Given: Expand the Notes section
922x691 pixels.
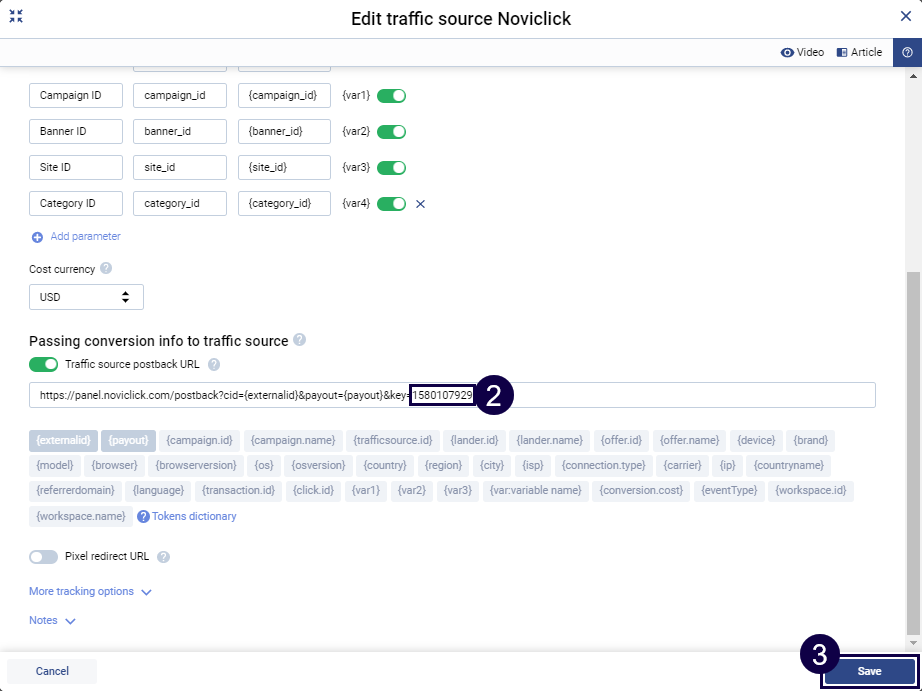Looking at the screenshot, I should click(52, 621).
